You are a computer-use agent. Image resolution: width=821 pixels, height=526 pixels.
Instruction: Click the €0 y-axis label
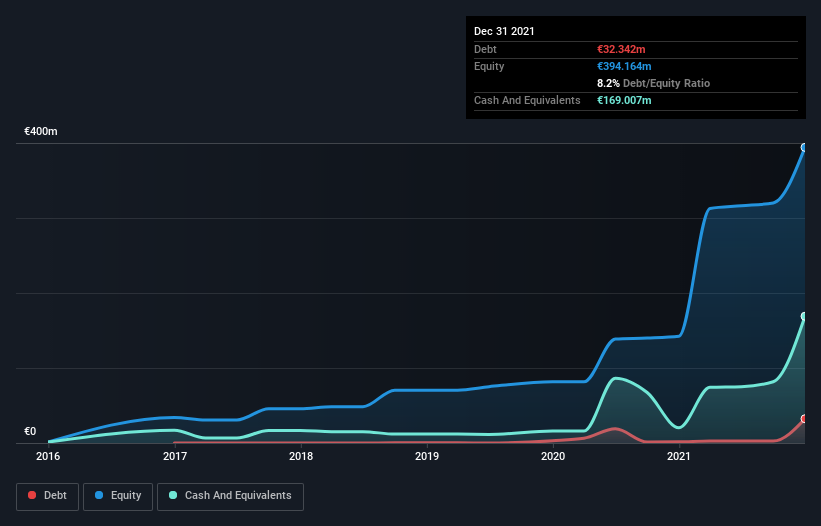(x=30, y=431)
